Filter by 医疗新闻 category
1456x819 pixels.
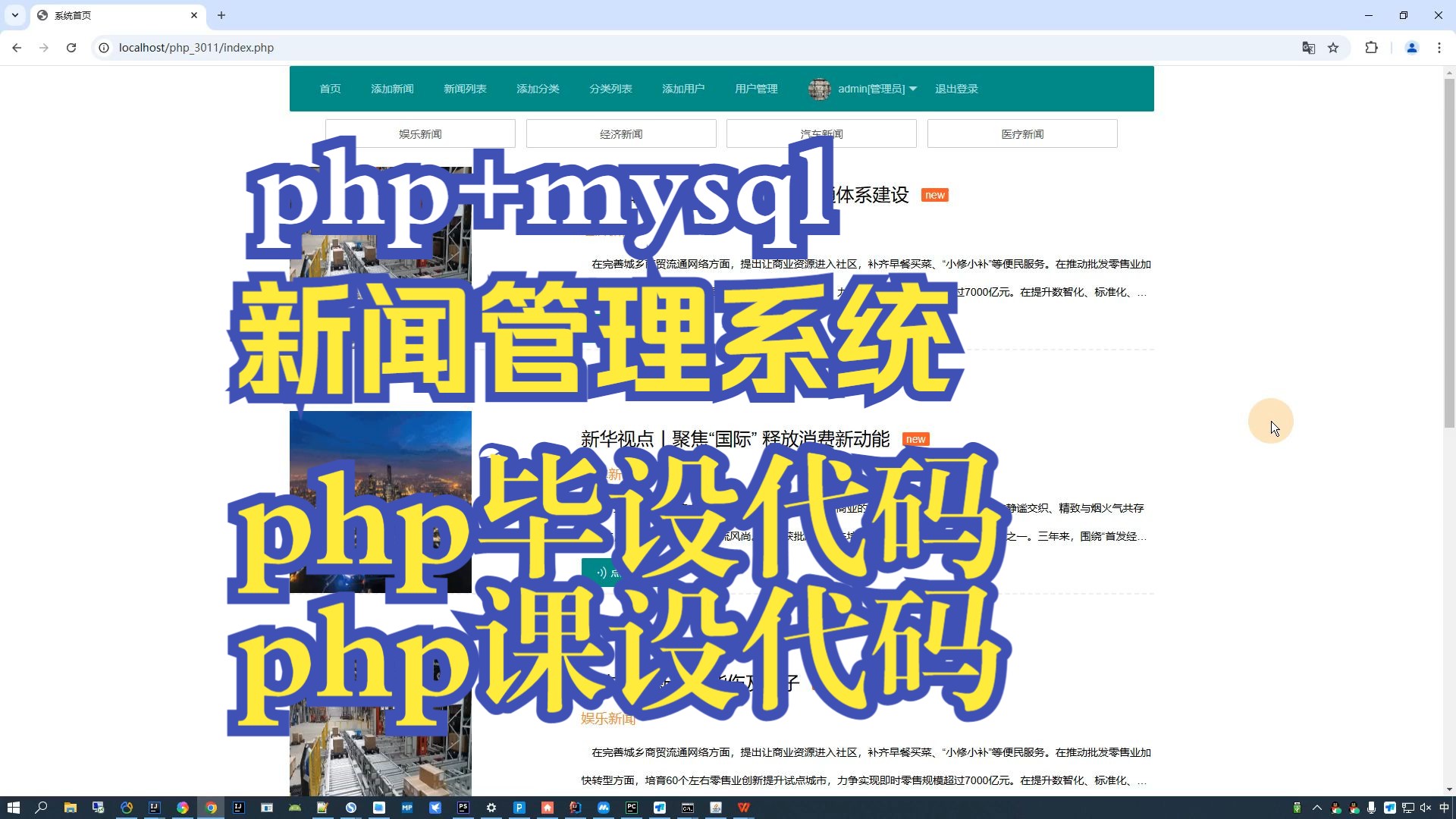(x=1022, y=133)
